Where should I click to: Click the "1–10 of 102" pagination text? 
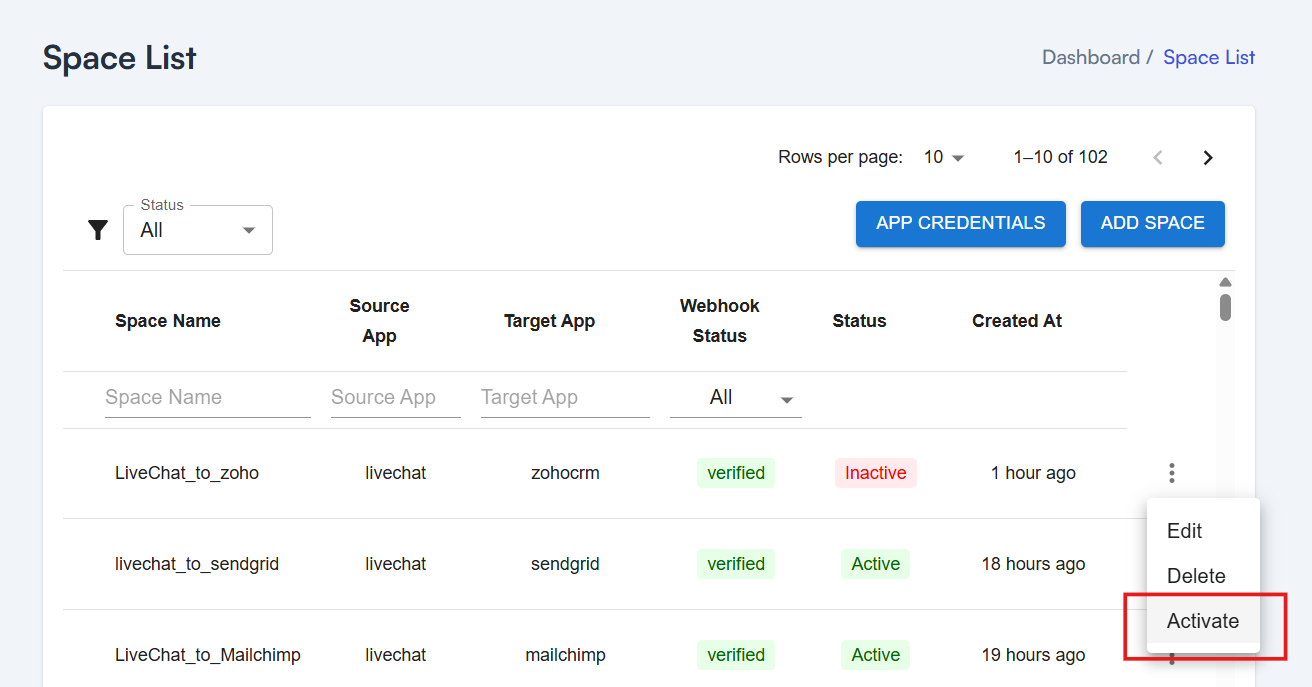(x=1060, y=157)
